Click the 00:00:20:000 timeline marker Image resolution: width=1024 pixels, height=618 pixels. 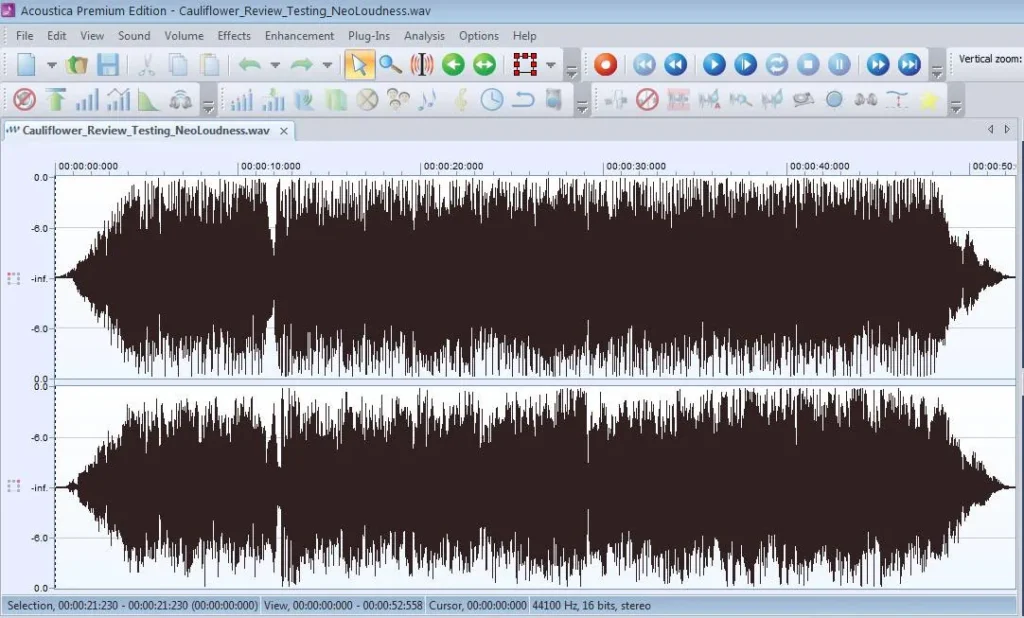(x=453, y=166)
